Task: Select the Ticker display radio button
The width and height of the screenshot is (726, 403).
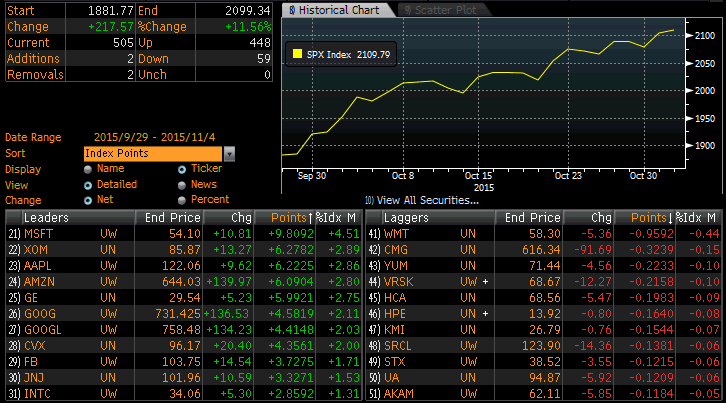Action: 182,169
